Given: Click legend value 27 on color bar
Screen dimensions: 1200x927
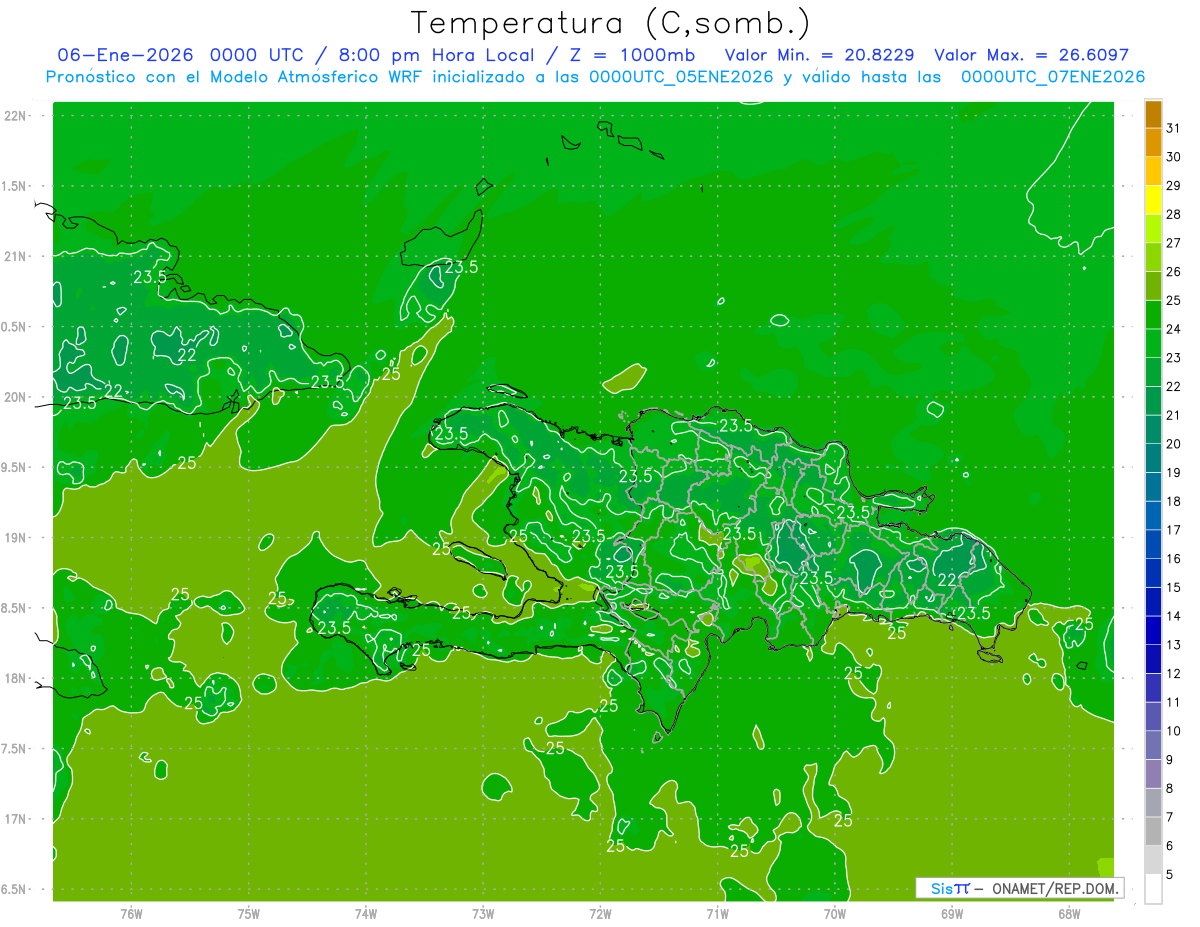Looking at the screenshot, I should pyautogui.click(x=1174, y=243).
